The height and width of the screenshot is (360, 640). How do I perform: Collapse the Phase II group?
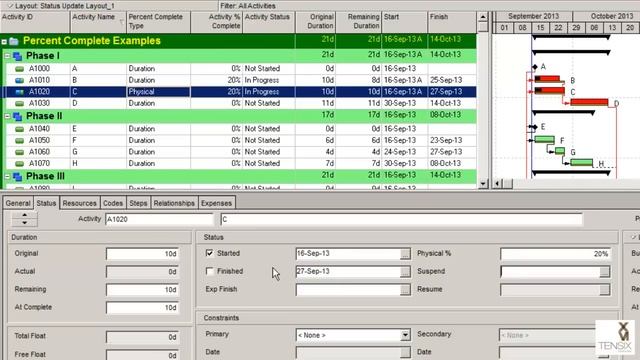click(7, 116)
